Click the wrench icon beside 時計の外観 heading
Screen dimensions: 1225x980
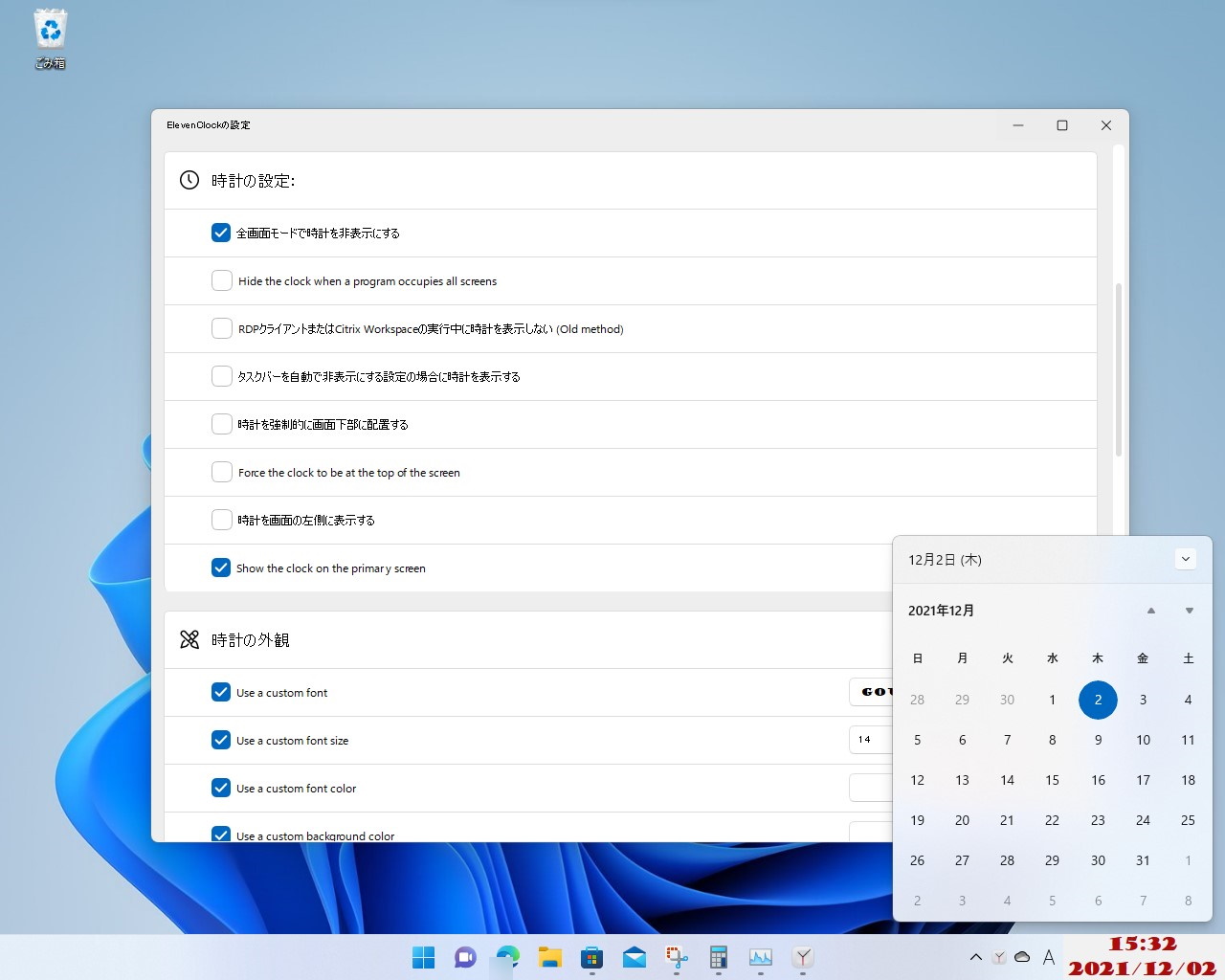point(189,639)
